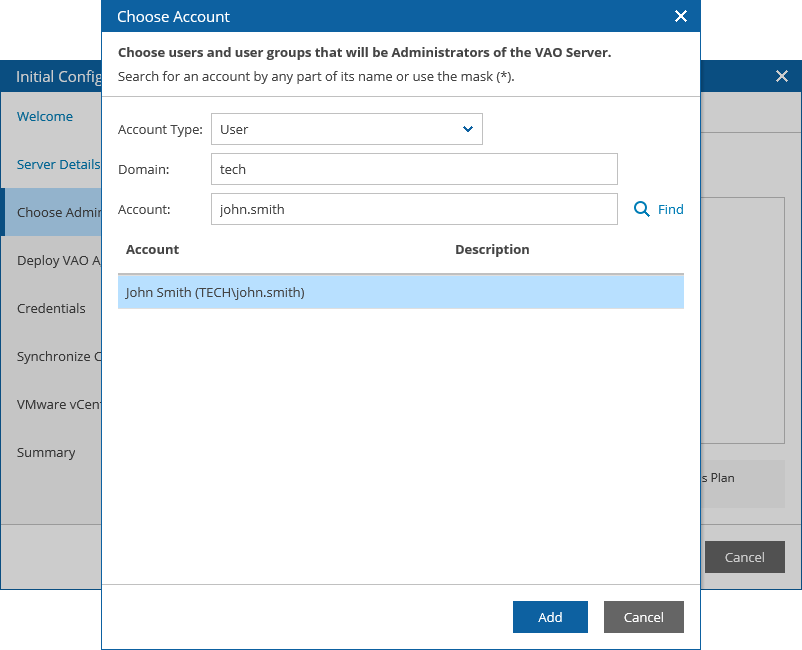Image resolution: width=802 pixels, height=650 pixels.
Task: Click the Add button
Action: click(x=550, y=617)
